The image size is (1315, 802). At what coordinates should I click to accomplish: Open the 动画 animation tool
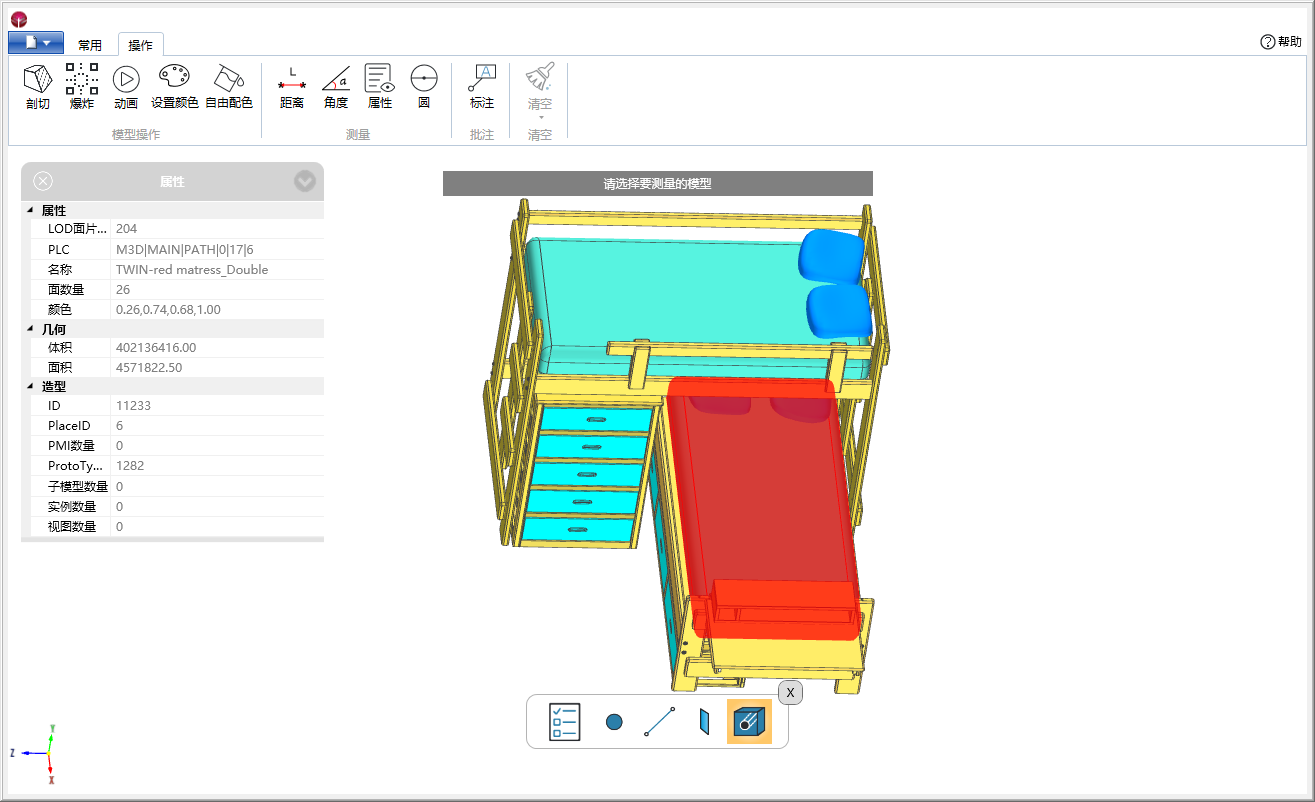click(x=126, y=87)
